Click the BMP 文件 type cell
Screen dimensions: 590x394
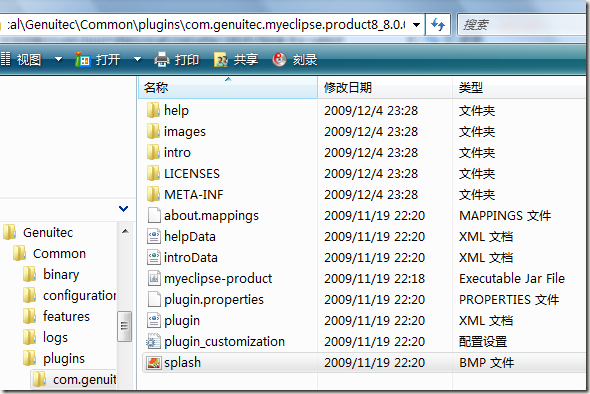click(x=487, y=363)
